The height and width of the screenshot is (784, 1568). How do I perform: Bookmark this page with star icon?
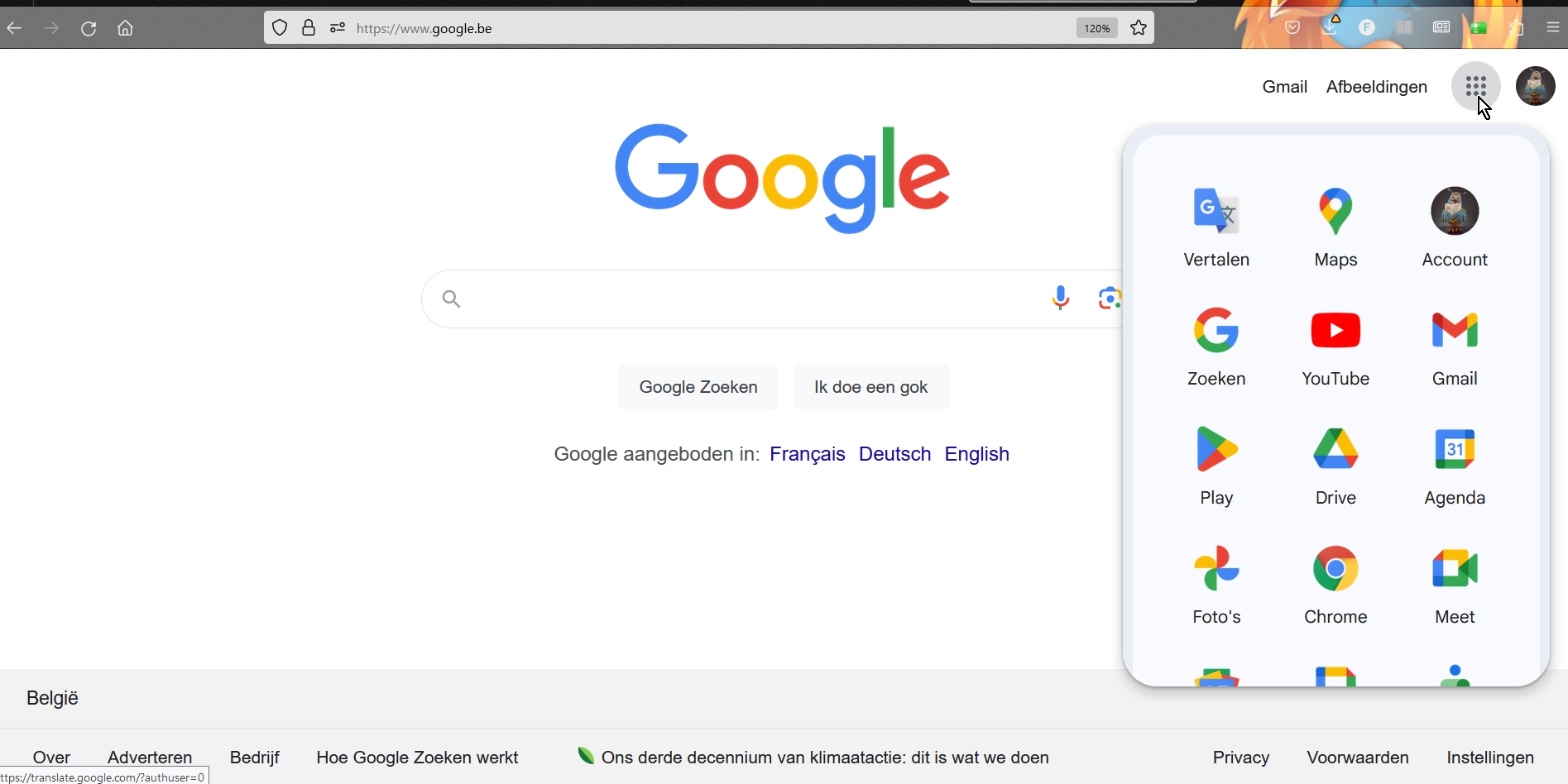1139,28
